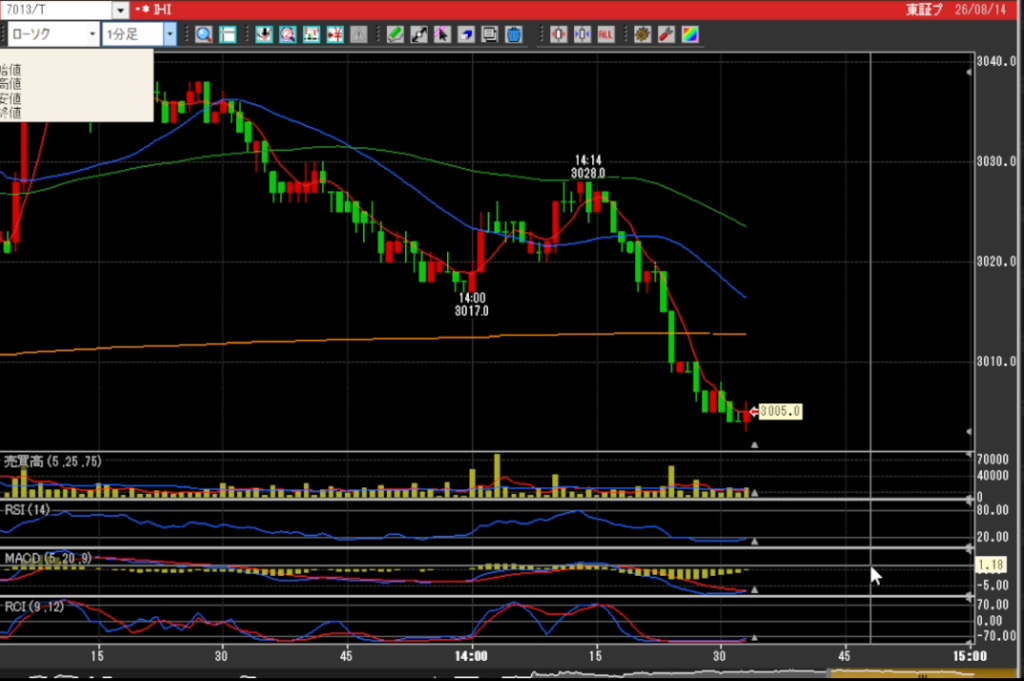Open the gear chart settings icon

pyautogui.click(x=642, y=35)
